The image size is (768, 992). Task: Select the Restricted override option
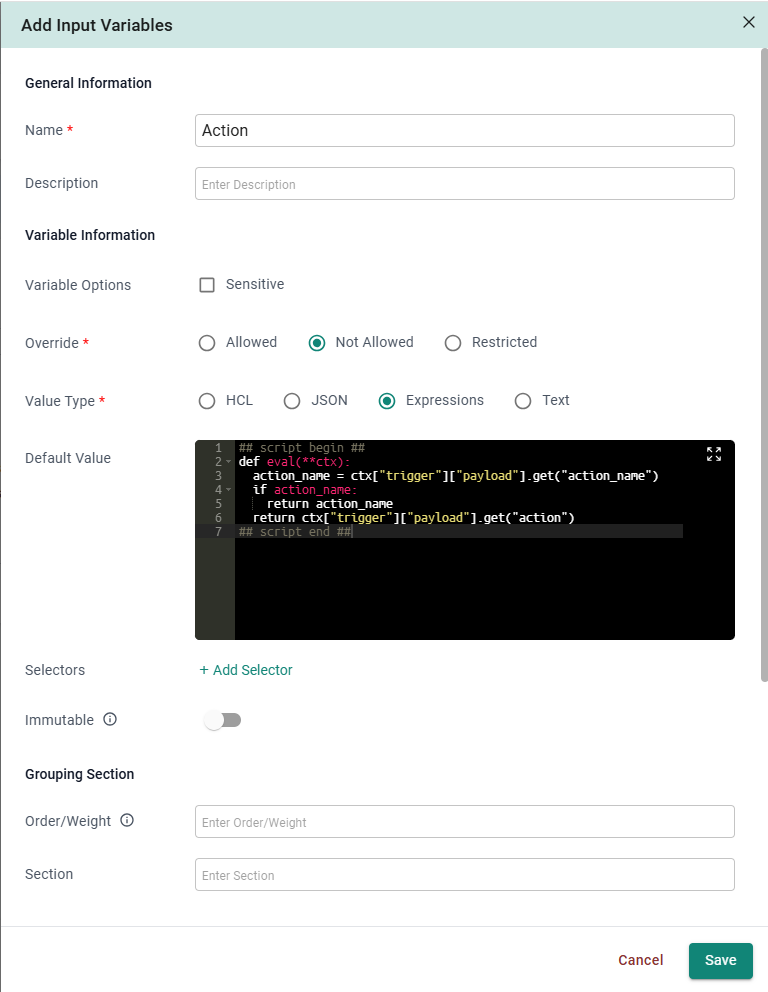coord(453,343)
